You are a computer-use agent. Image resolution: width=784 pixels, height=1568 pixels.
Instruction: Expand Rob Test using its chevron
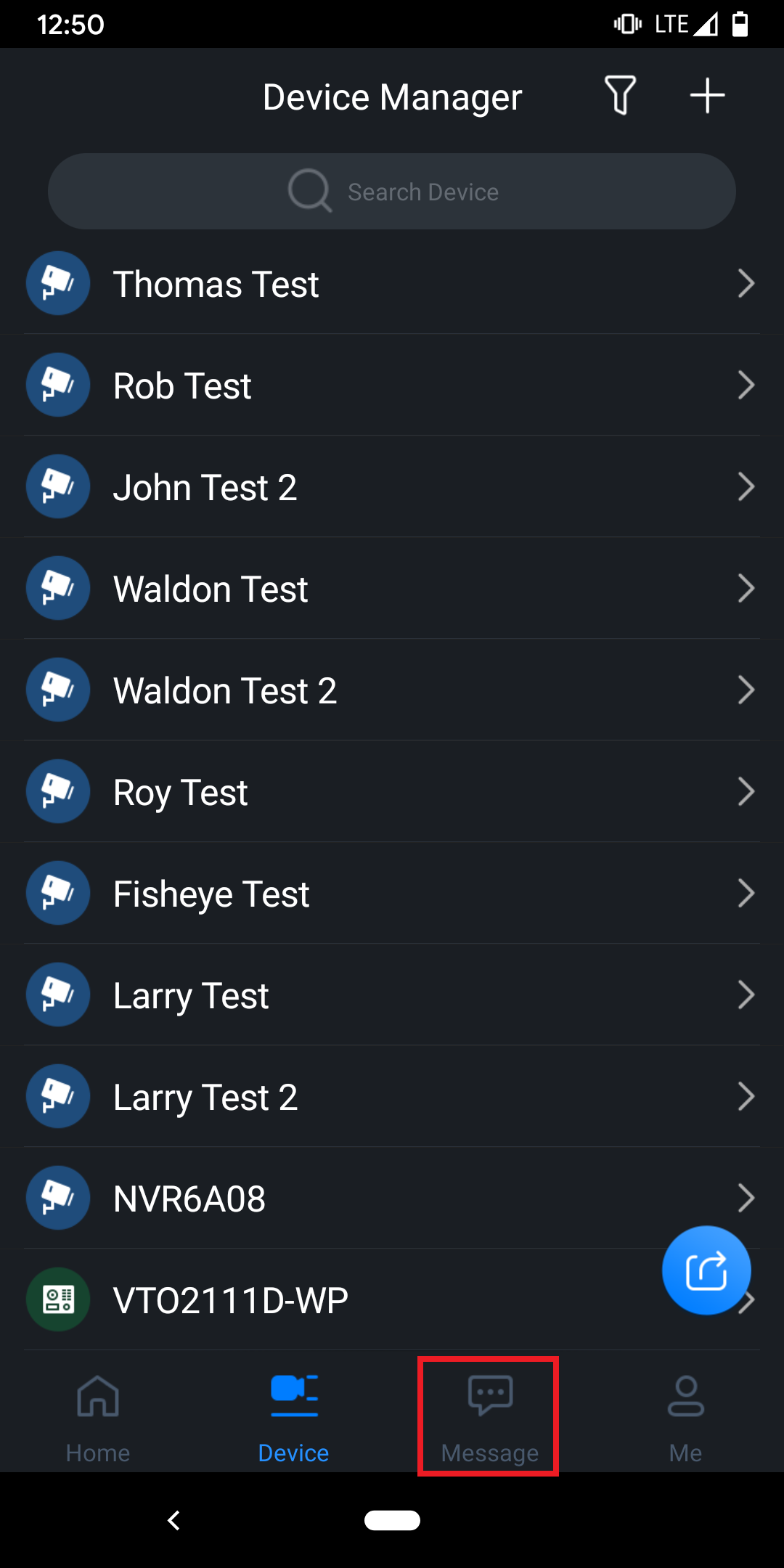746,385
